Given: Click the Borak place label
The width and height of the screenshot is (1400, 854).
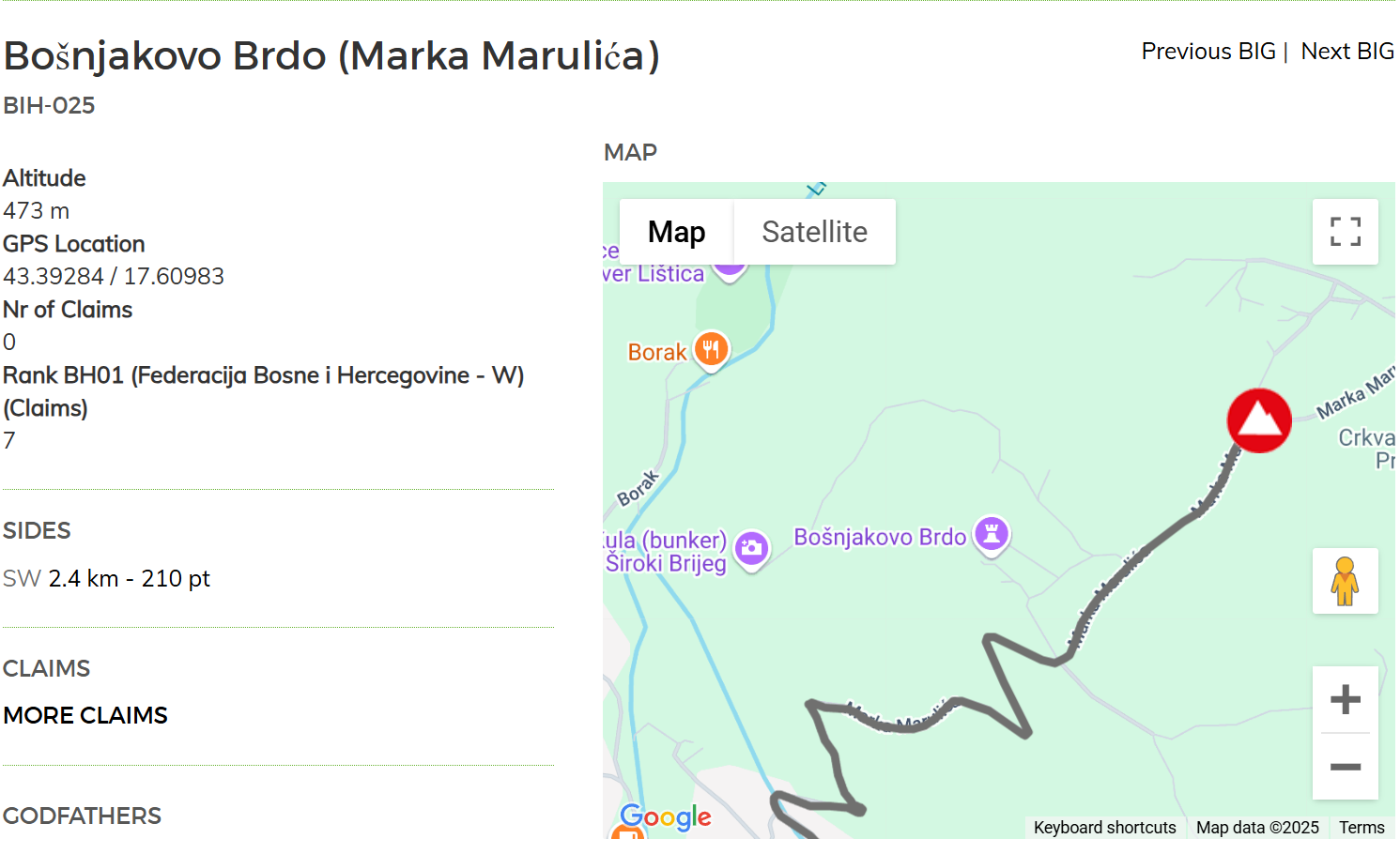Looking at the screenshot, I should pyautogui.click(x=657, y=352).
